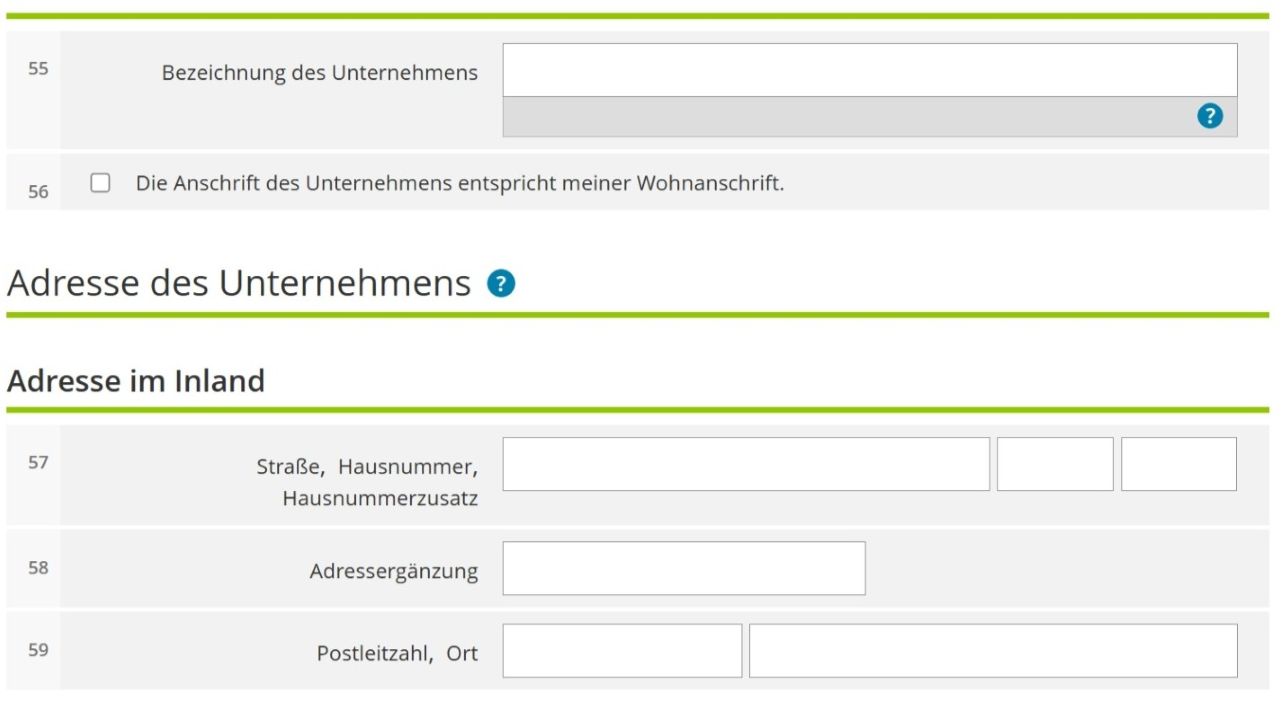This screenshot has height=704, width=1283.
Task: Click line number 59
Action: (x=38, y=650)
